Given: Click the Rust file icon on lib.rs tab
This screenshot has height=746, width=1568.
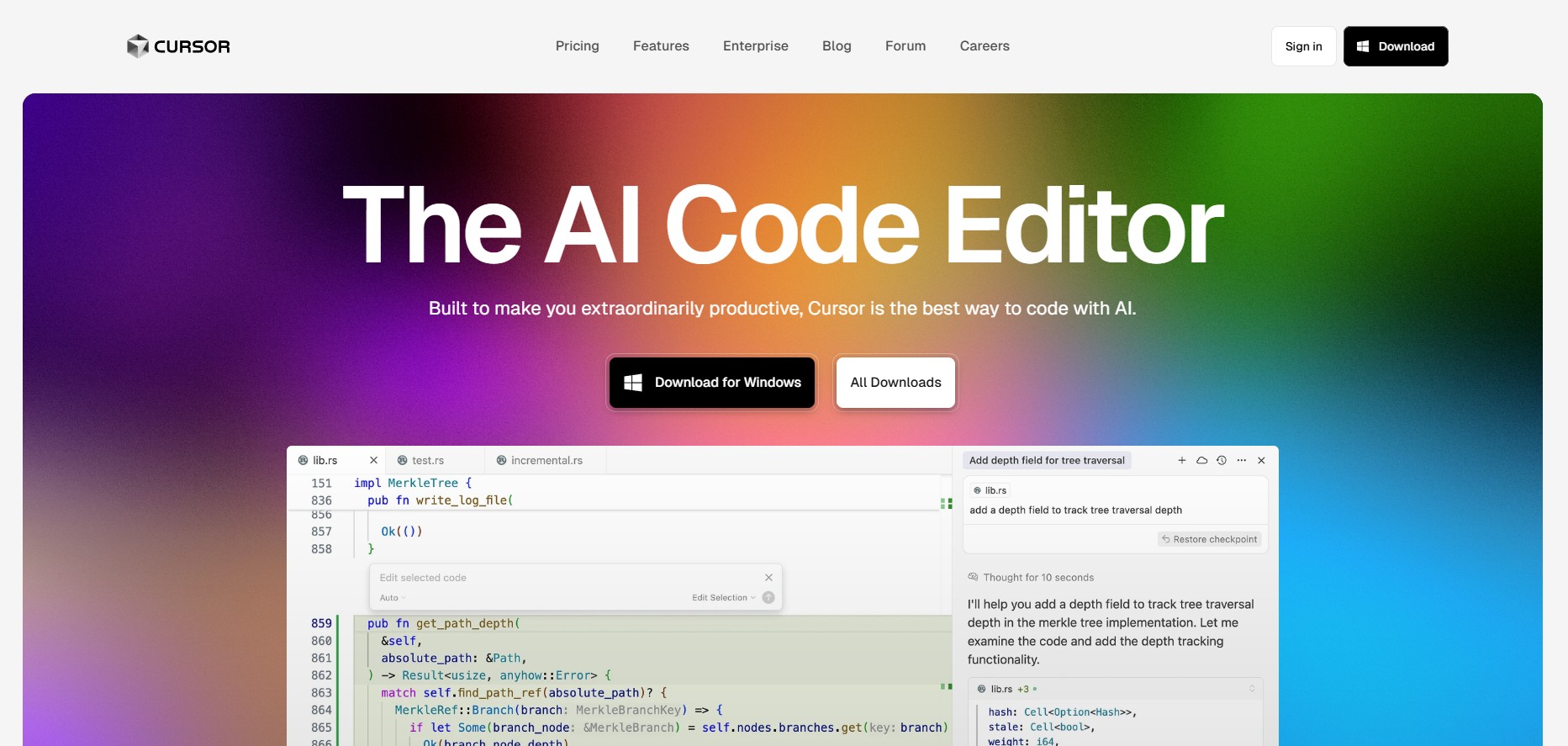Looking at the screenshot, I should (x=304, y=460).
